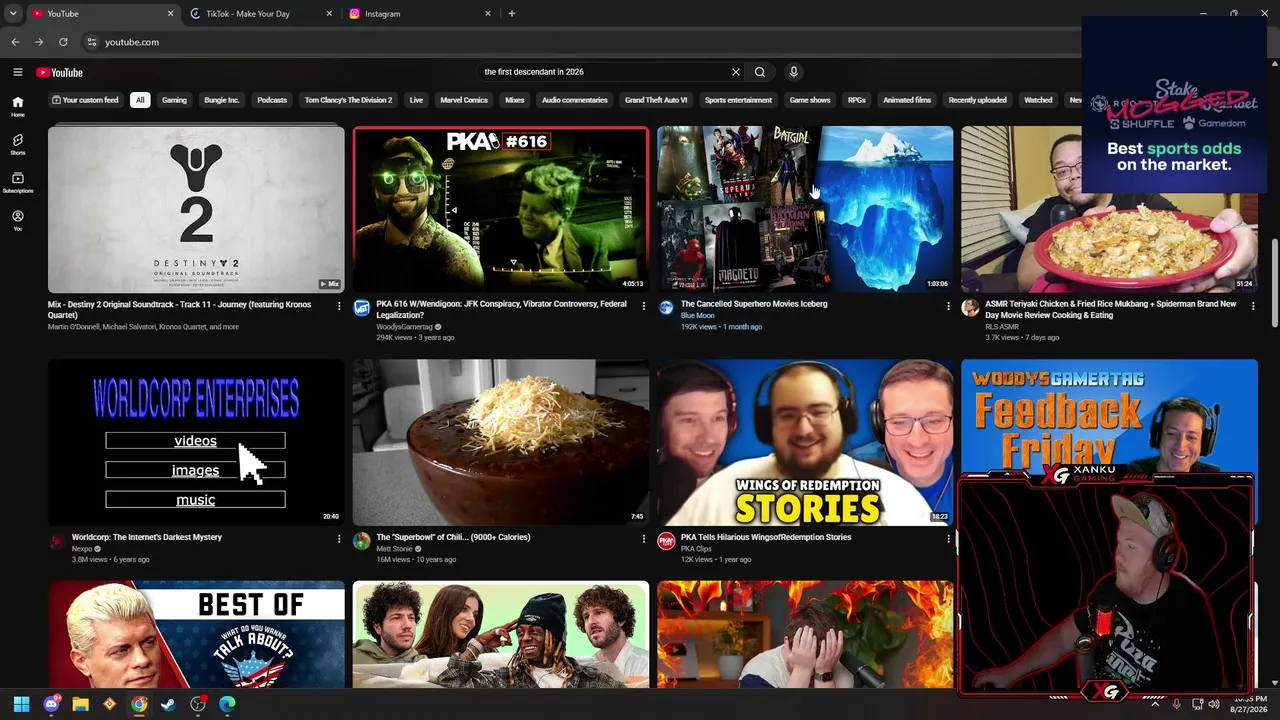
Task: Open Matt Stonie channel avatar
Action: click(362, 541)
